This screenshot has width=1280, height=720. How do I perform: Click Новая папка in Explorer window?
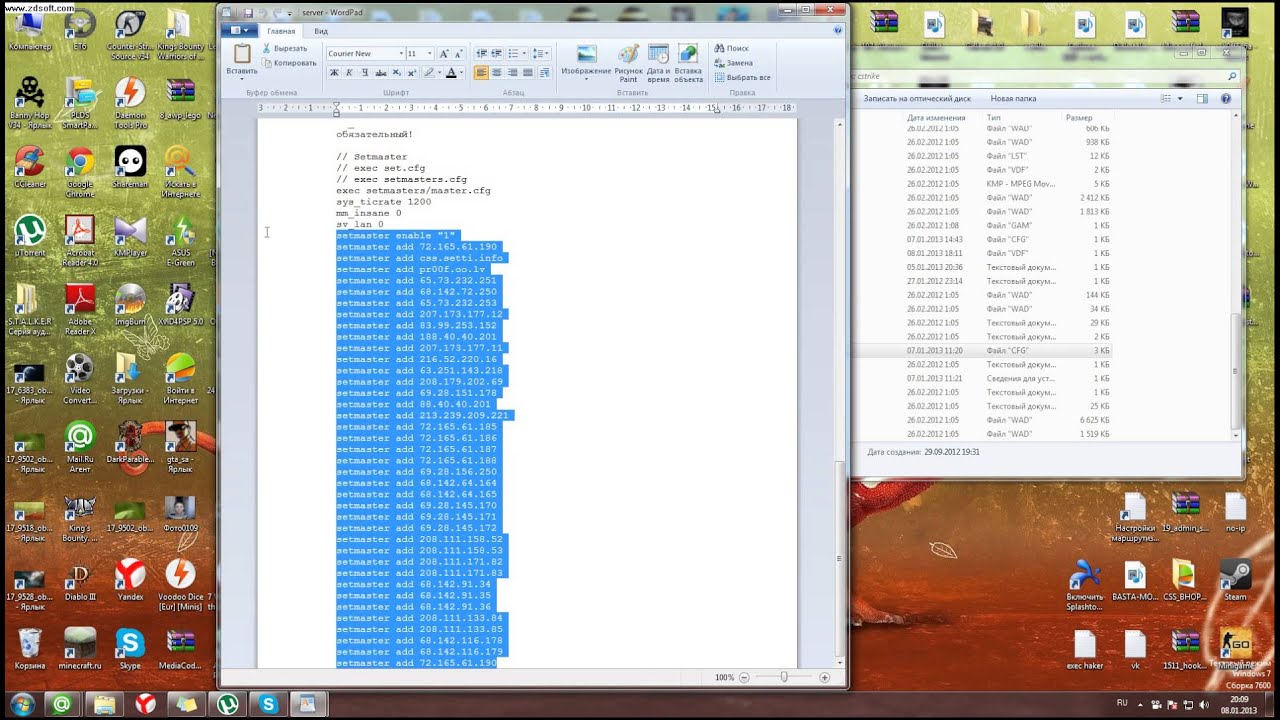[1013, 99]
